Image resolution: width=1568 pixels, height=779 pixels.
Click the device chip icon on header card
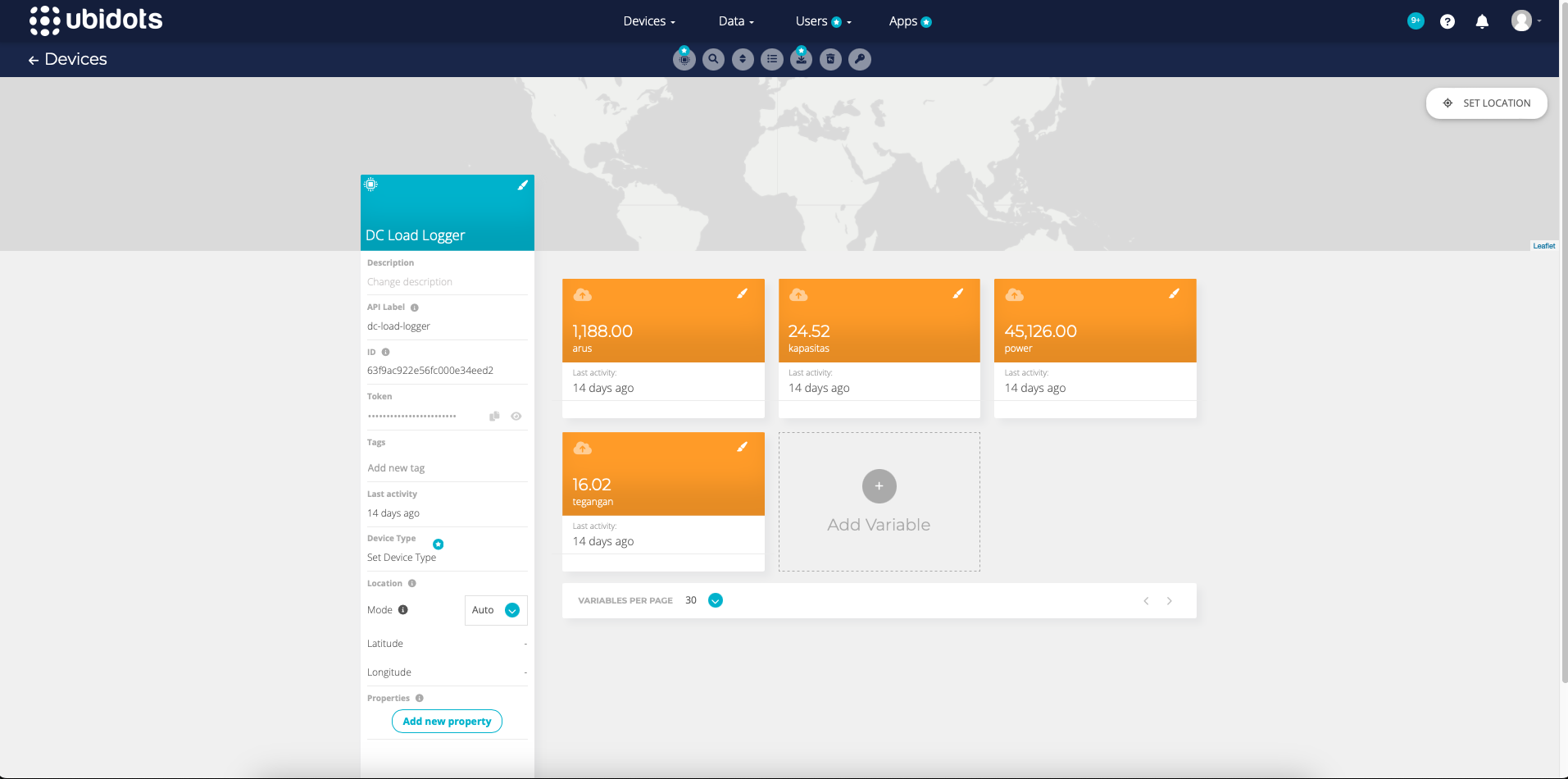371,184
